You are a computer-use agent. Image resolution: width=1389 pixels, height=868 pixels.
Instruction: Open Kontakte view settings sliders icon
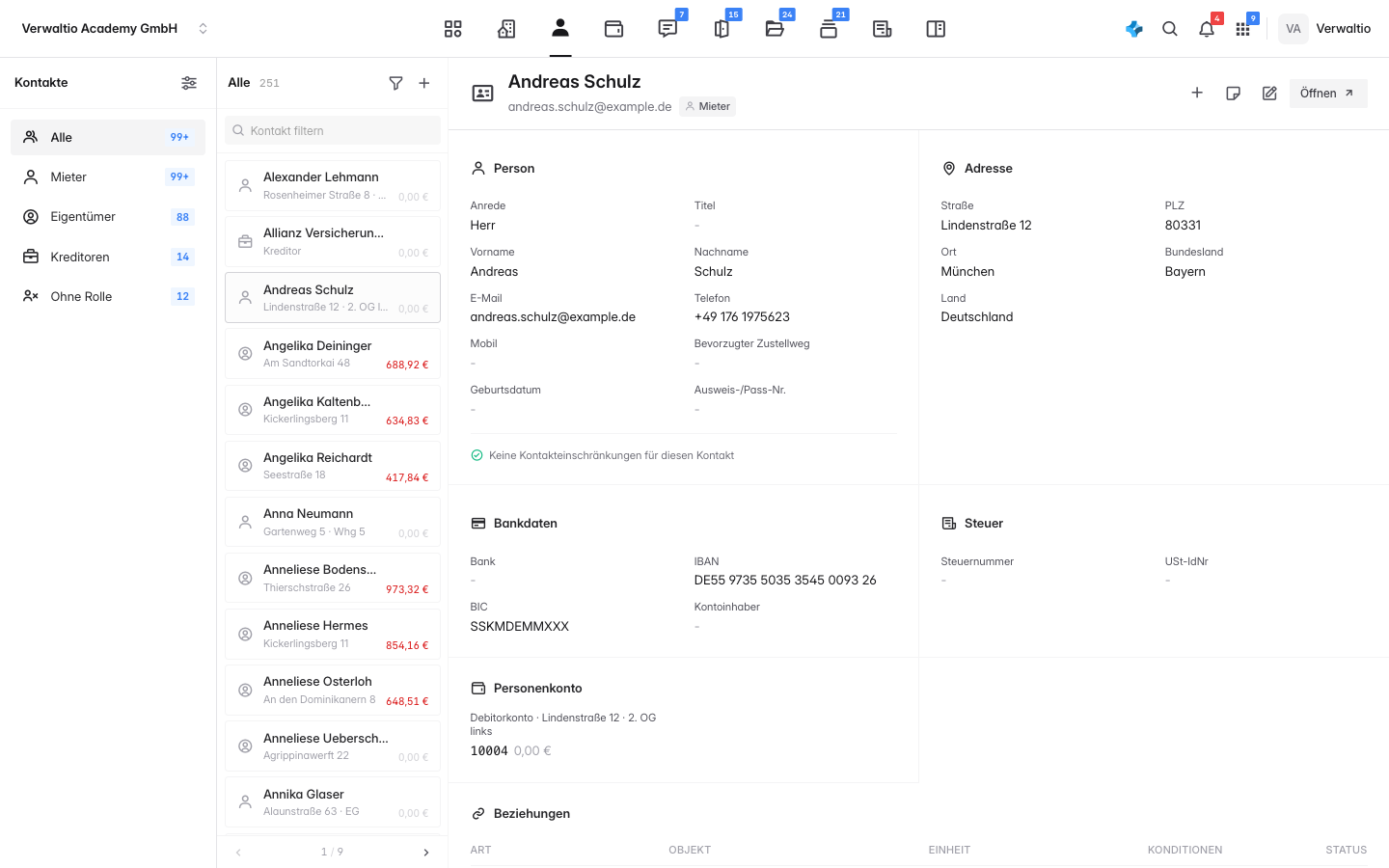[x=189, y=83]
